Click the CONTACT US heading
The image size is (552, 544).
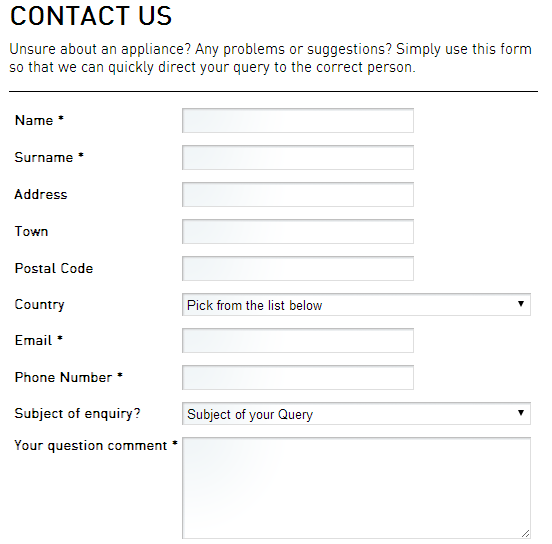(x=91, y=16)
